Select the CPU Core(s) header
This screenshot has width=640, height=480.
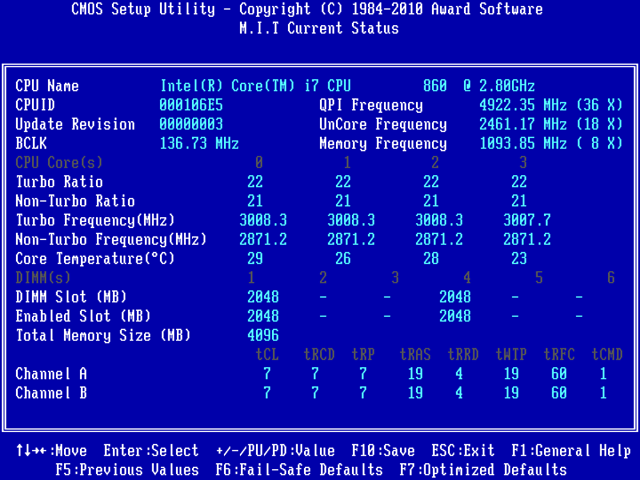(x=59, y=162)
